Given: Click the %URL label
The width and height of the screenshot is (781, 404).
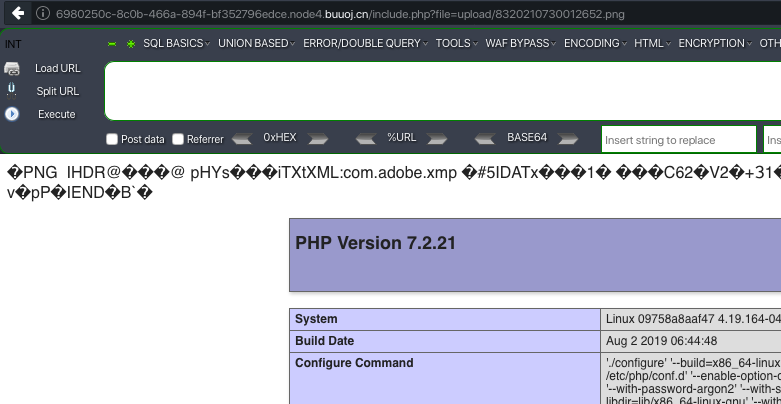Looking at the screenshot, I should [x=401, y=137].
